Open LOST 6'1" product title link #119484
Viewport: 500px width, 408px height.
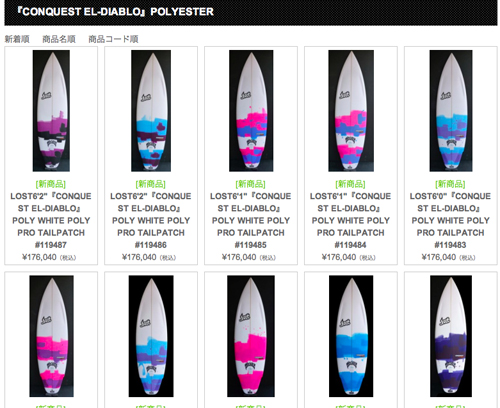351,220
